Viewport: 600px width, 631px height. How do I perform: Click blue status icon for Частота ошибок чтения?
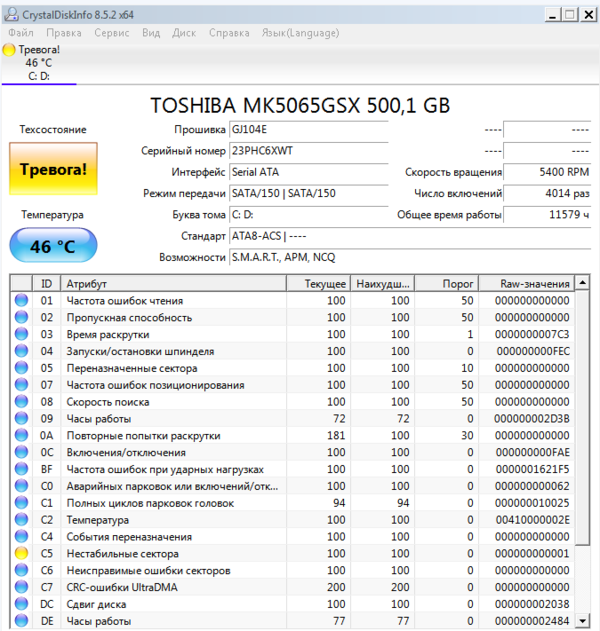coord(21,300)
